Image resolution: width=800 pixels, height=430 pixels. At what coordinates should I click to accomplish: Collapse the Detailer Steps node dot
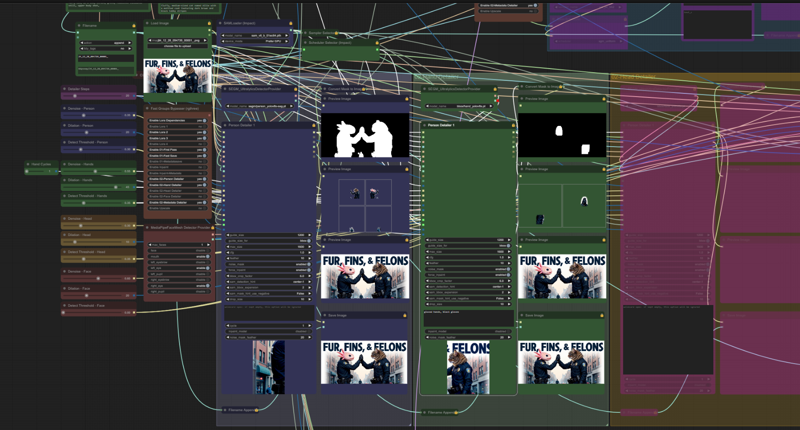coord(64,89)
